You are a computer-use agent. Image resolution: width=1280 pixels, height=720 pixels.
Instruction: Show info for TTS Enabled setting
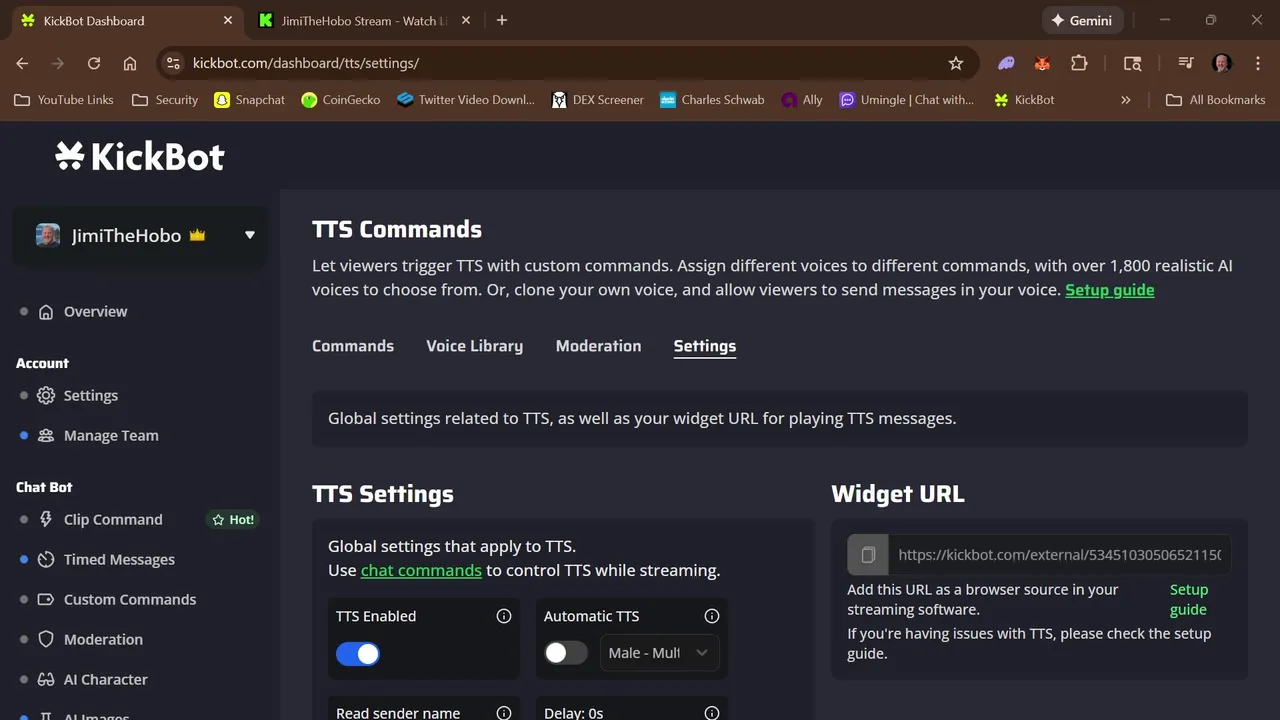(x=504, y=616)
